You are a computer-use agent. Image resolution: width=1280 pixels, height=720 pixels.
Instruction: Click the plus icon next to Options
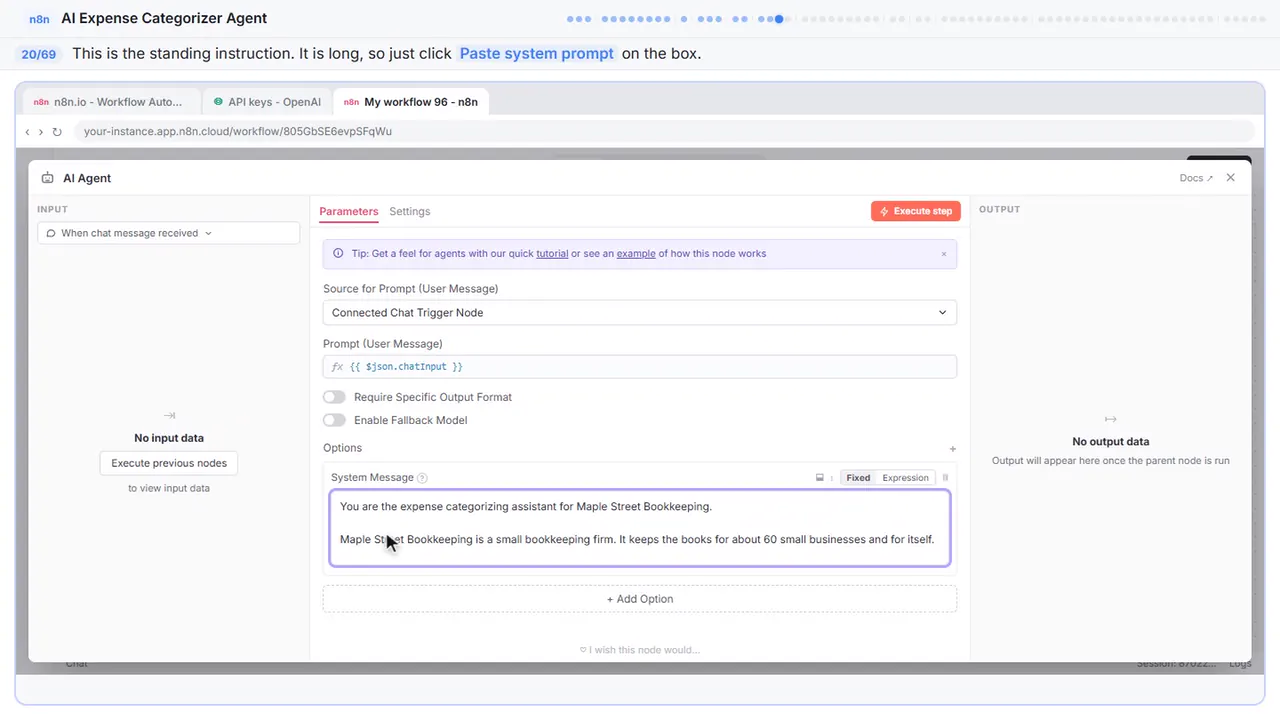click(x=953, y=449)
